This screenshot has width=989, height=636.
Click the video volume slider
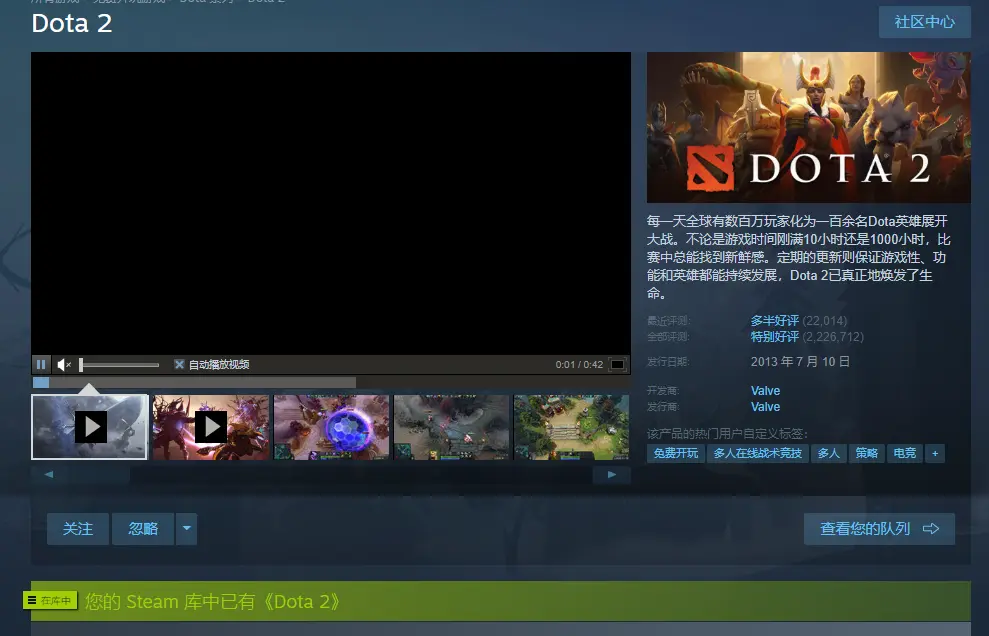[x=119, y=365]
